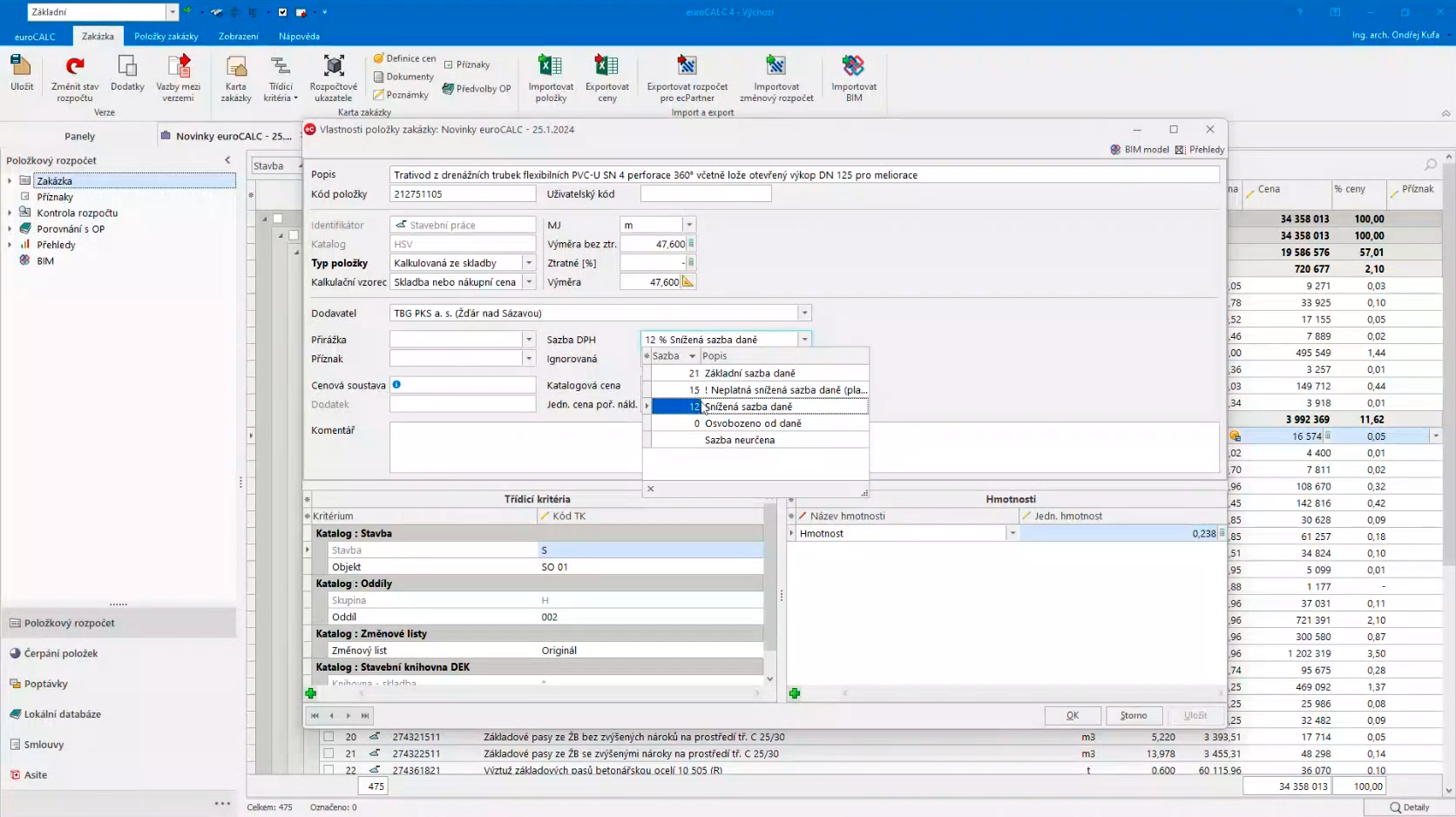The height and width of the screenshot is (817, 1456).
Task: Open Dokumenty in ribbon
Action: pos(403,77)
